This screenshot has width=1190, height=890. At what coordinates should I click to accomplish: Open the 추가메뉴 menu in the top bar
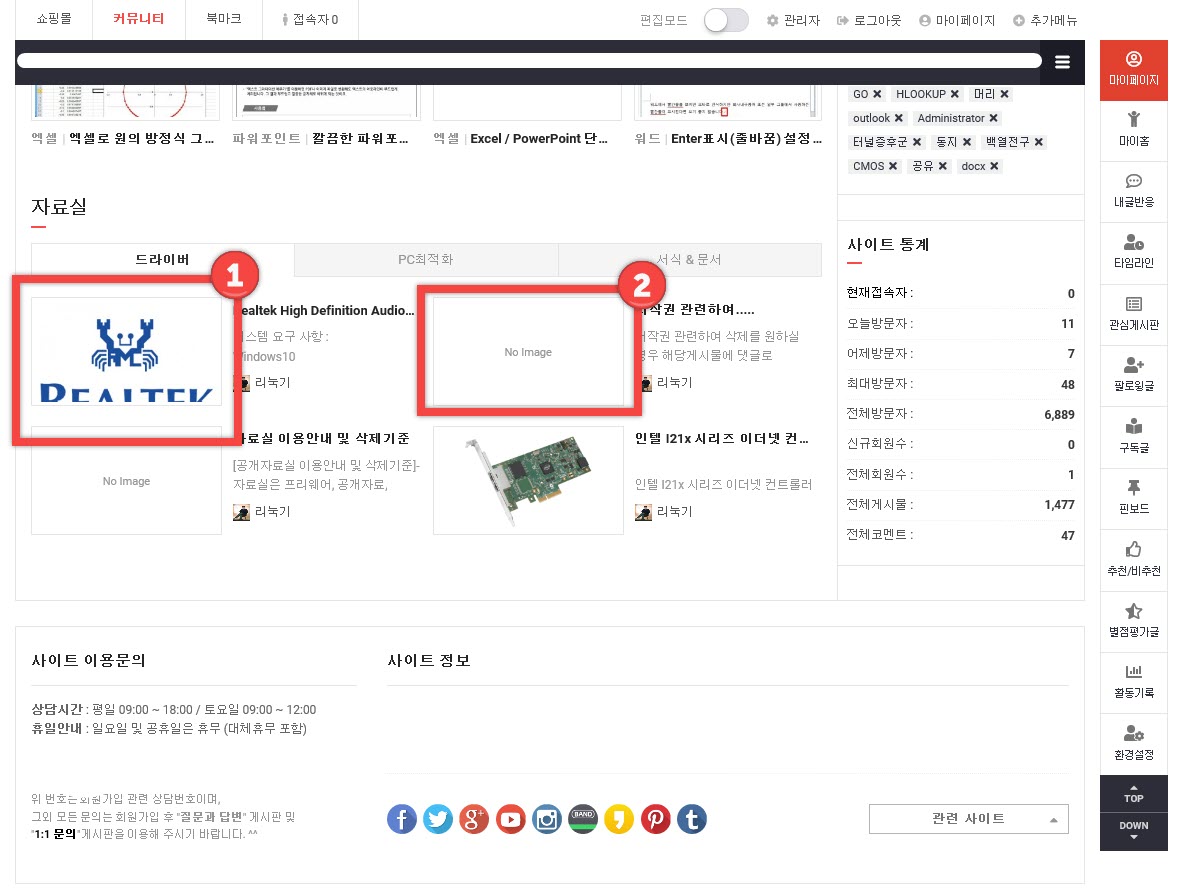1045,20
